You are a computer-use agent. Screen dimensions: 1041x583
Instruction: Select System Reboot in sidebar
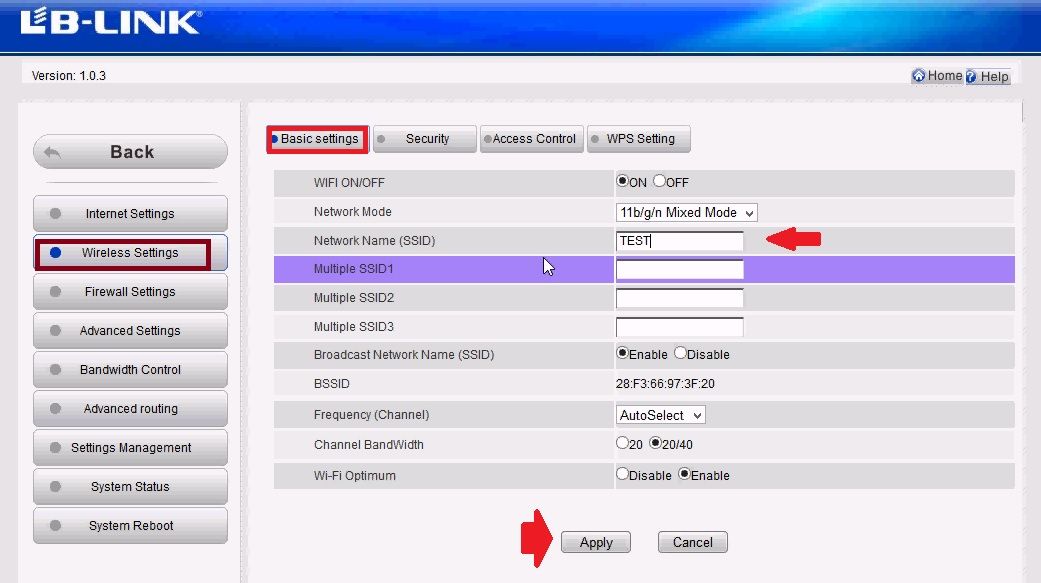130,526
